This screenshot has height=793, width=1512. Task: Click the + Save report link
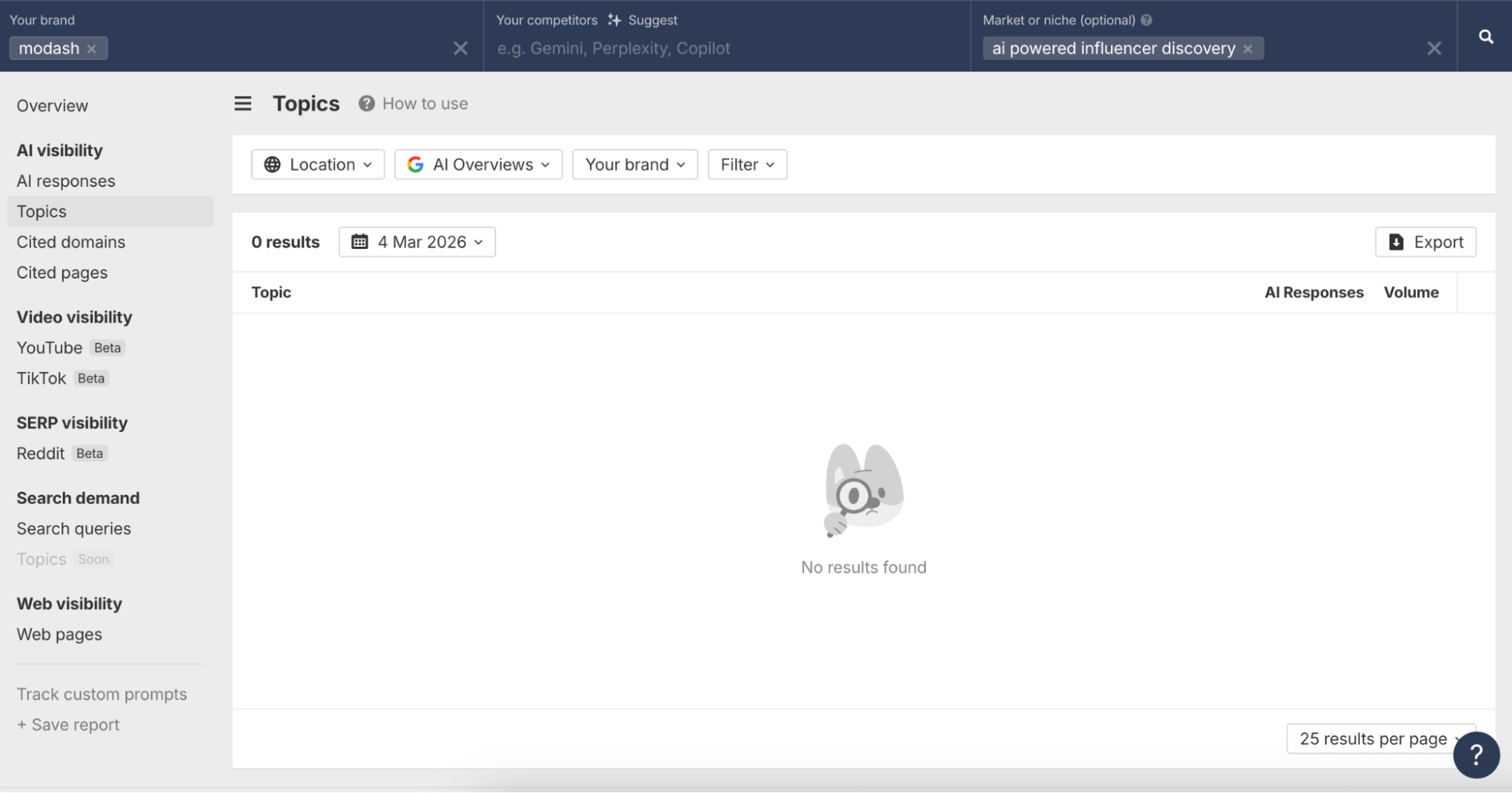coord(68,725)
